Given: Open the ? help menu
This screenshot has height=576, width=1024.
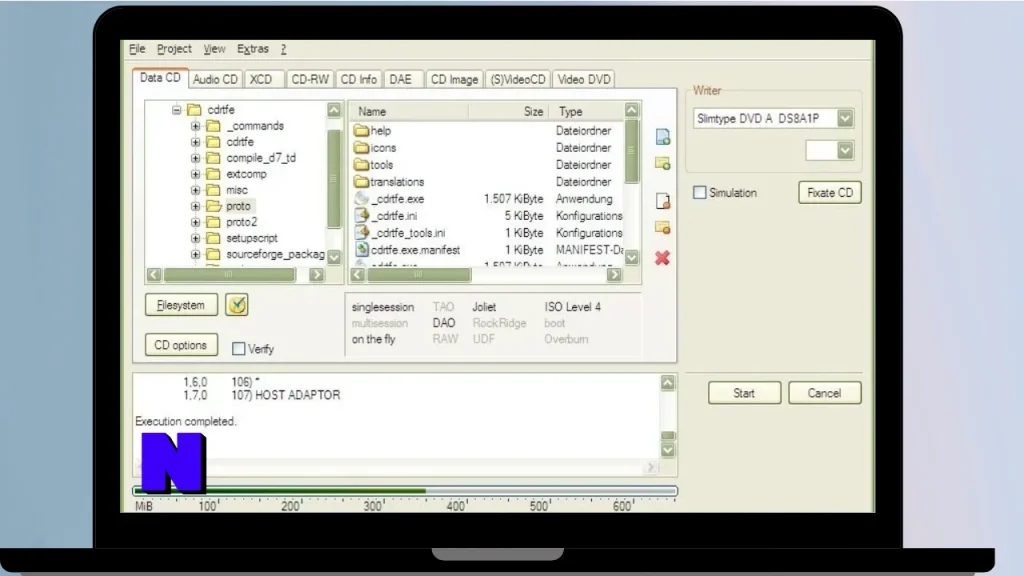Looking at the screenshot, I should click(283, 49).
